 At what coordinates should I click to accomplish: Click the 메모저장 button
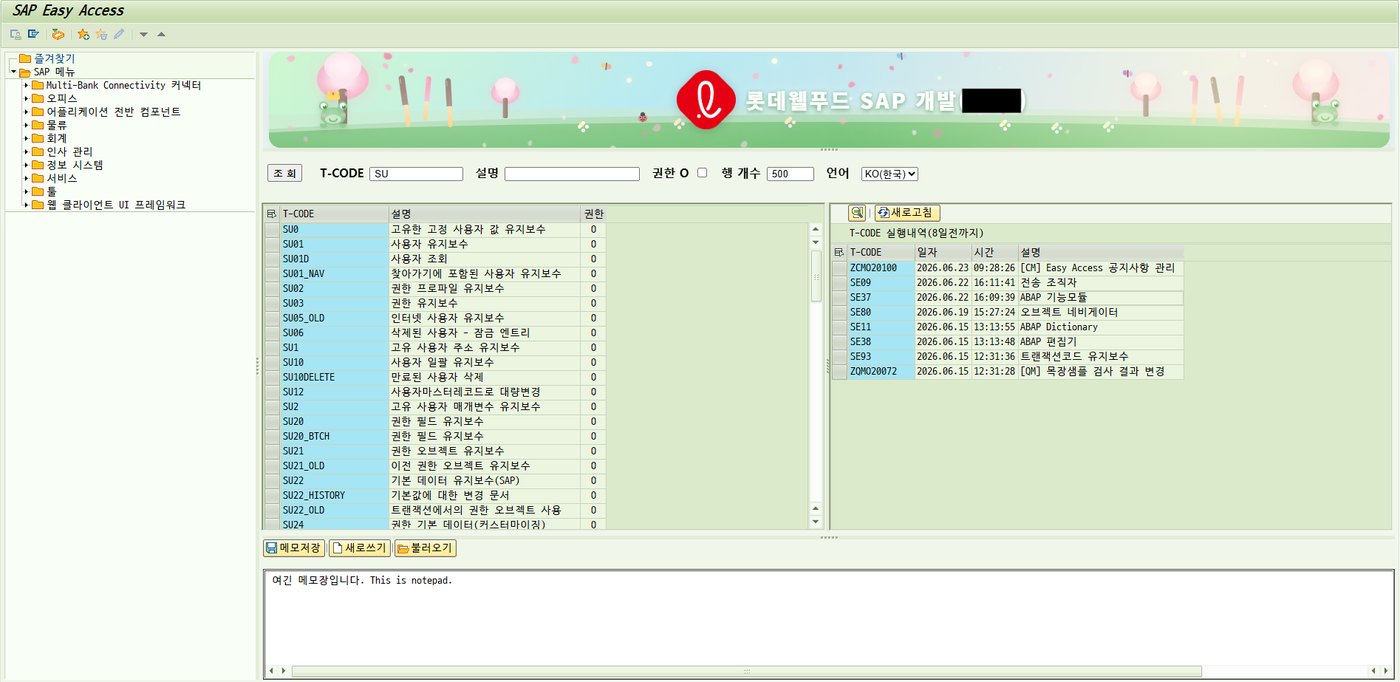(x=293, y=548)
